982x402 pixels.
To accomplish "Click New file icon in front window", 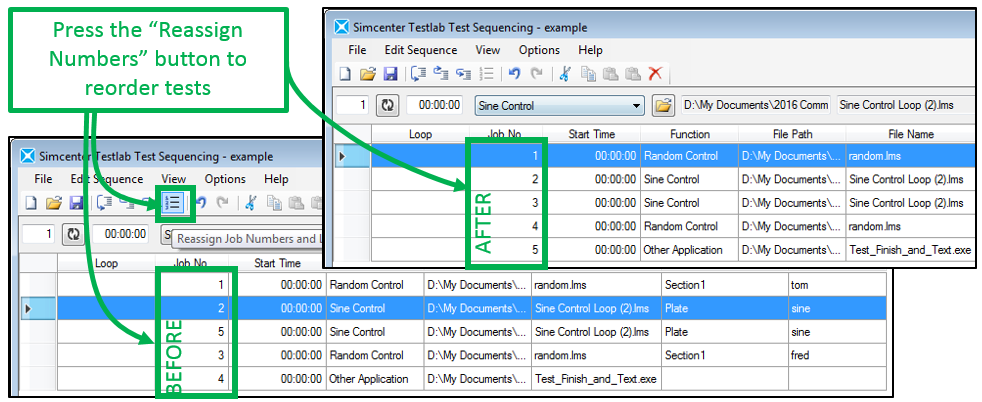I will click(345, 75).
